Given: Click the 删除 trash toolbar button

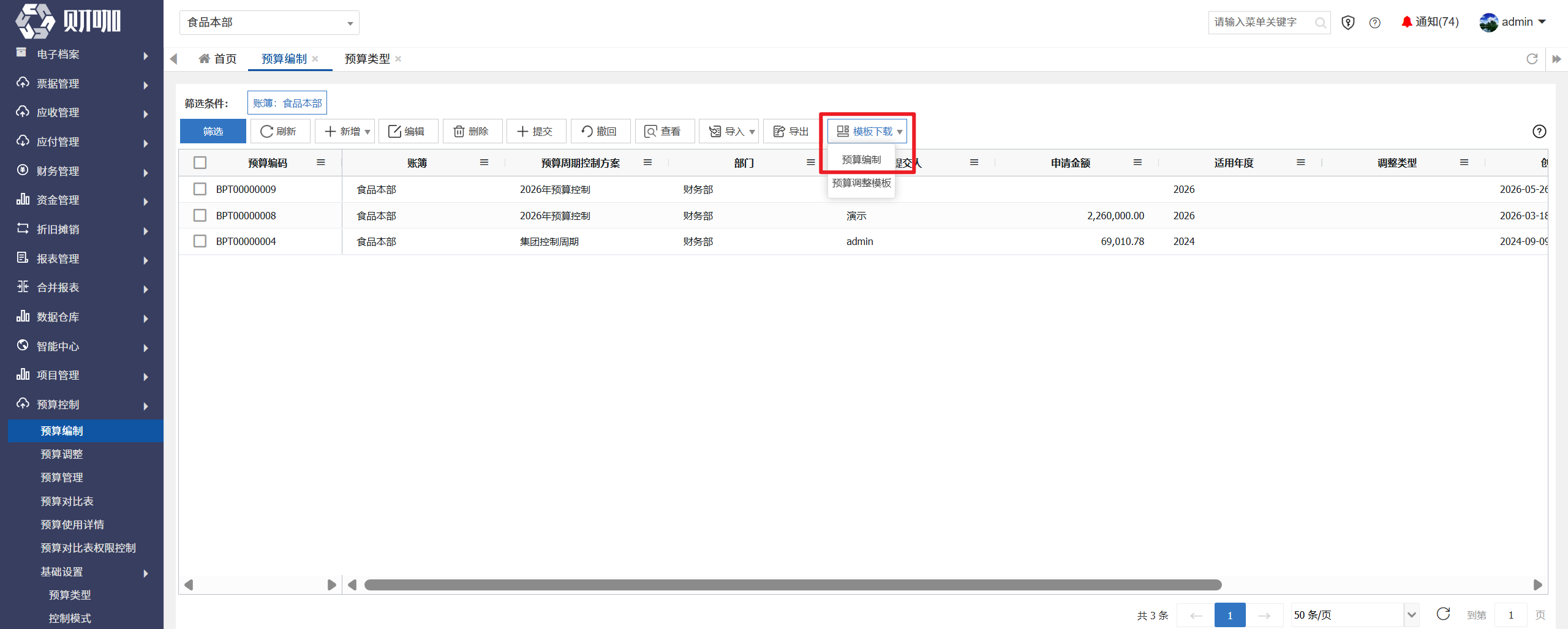Looking at the screenshot, I should 472,131.
